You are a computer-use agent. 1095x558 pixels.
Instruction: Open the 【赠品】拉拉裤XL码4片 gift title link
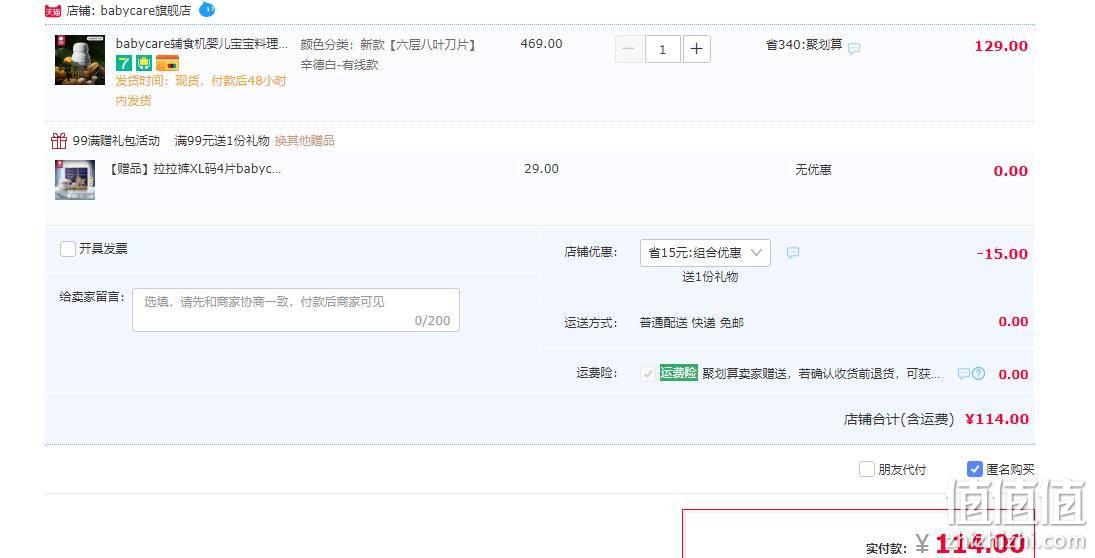pos(195,168)
